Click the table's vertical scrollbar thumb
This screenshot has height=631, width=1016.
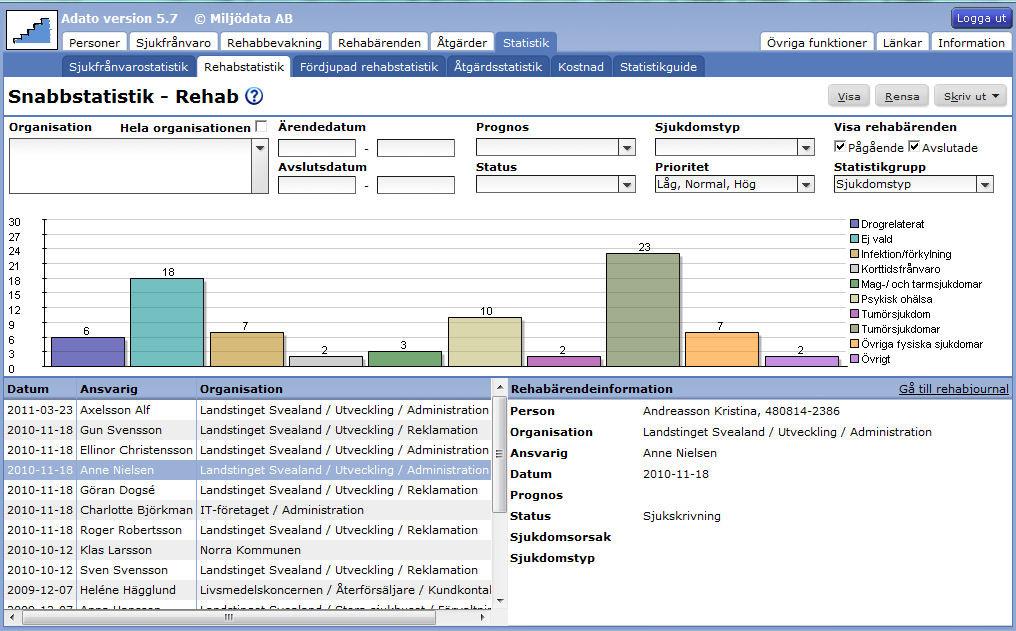499,454
